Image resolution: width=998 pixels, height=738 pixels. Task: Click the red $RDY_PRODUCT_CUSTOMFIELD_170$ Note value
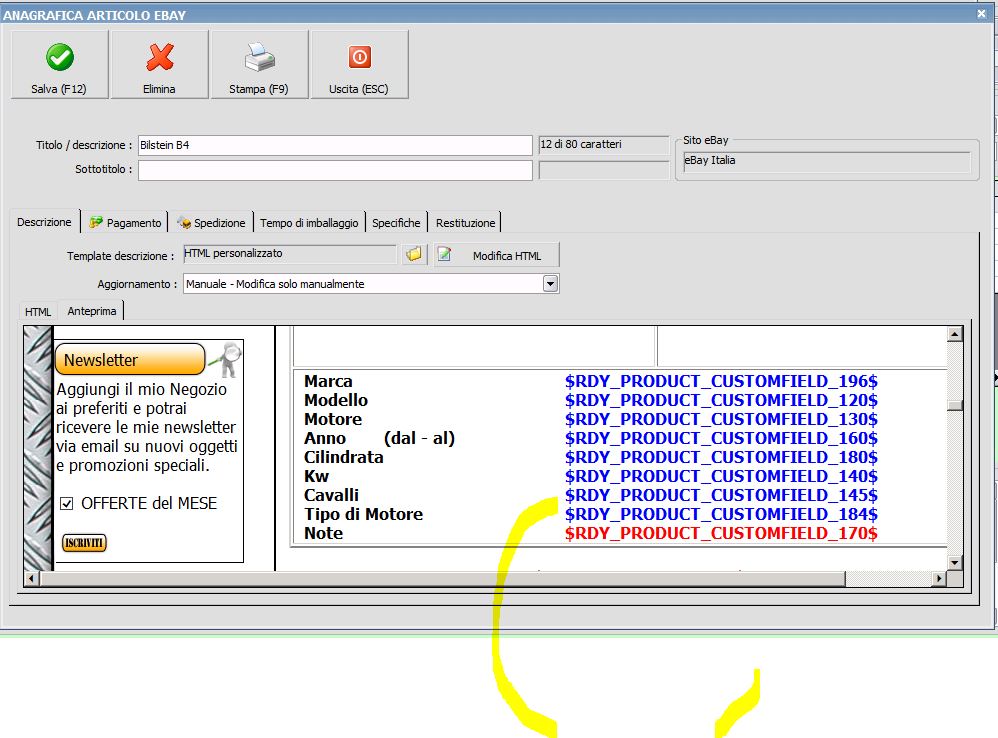tap(721, 533)
